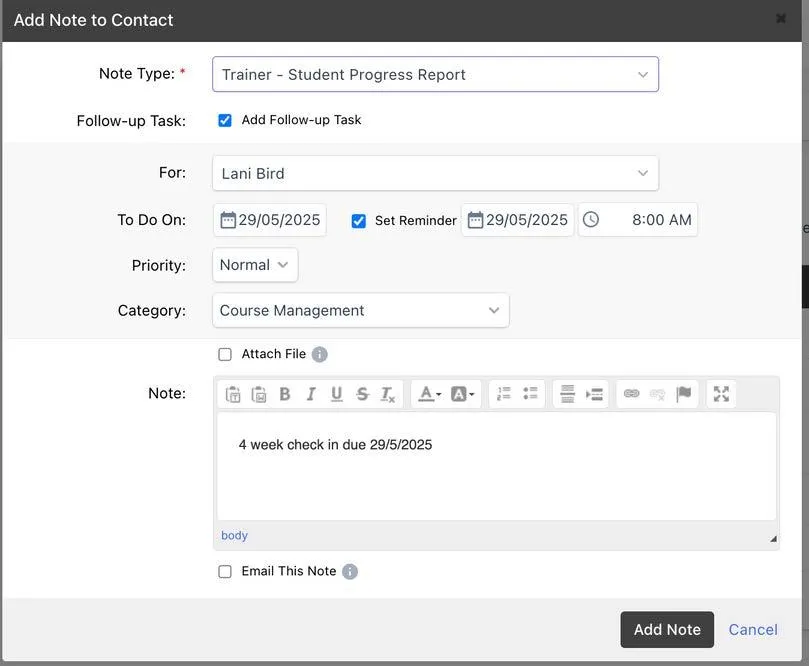Viewport: 809px width, 666px height.
Task: Insert a numbered list in note
Action: tap(504, 394)
